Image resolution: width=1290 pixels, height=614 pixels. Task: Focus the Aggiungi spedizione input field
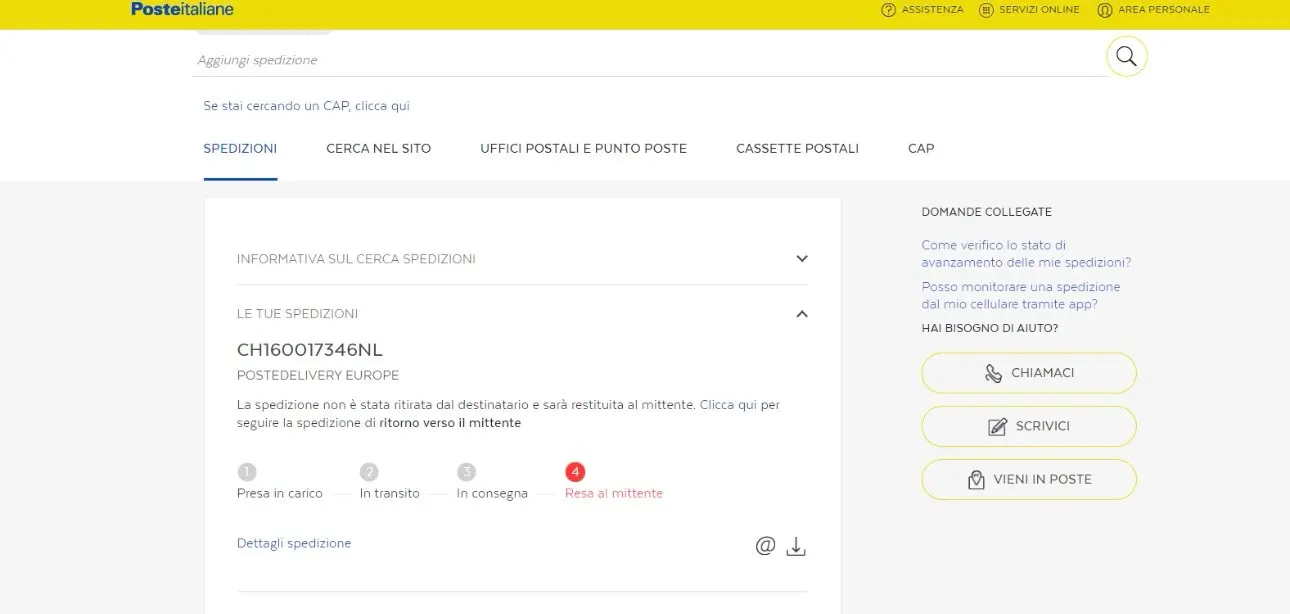[648, 60]
